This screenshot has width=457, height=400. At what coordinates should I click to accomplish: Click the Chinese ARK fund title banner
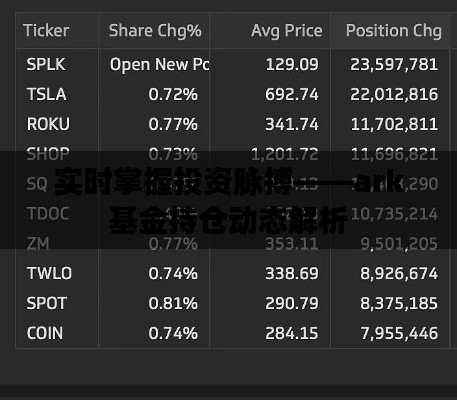(229, 200)
